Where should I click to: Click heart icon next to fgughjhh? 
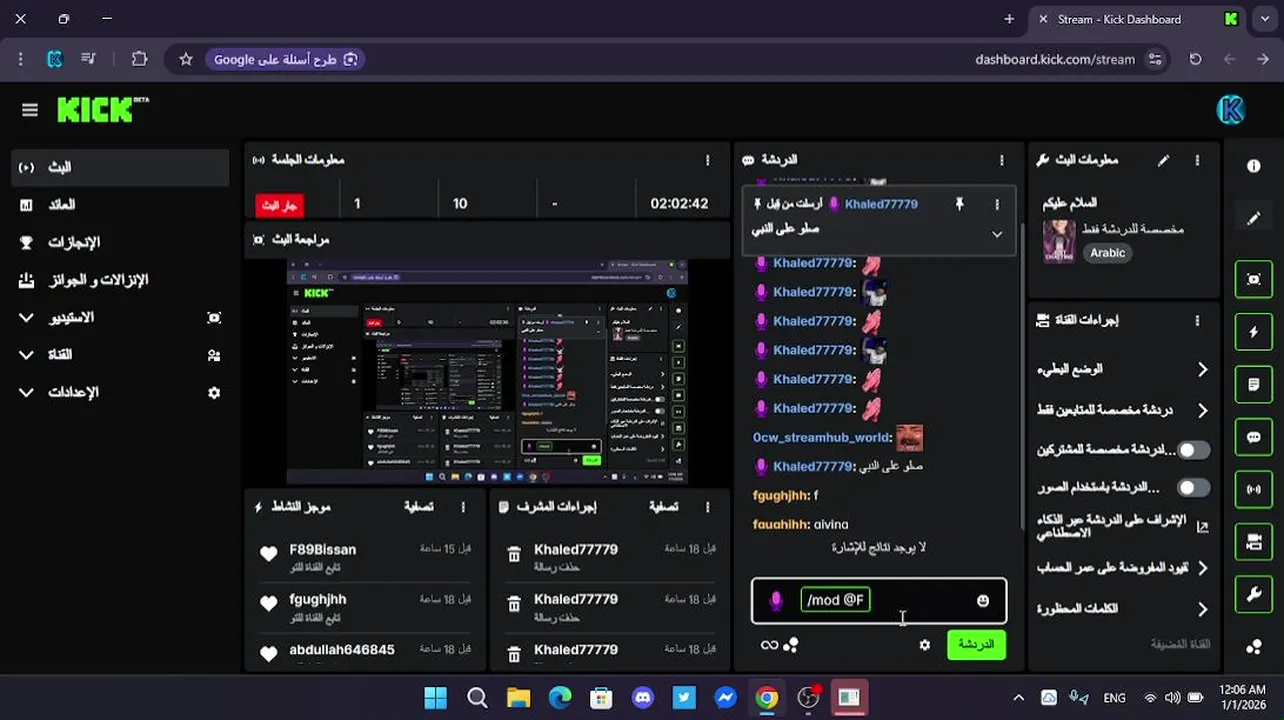(268, 604)
